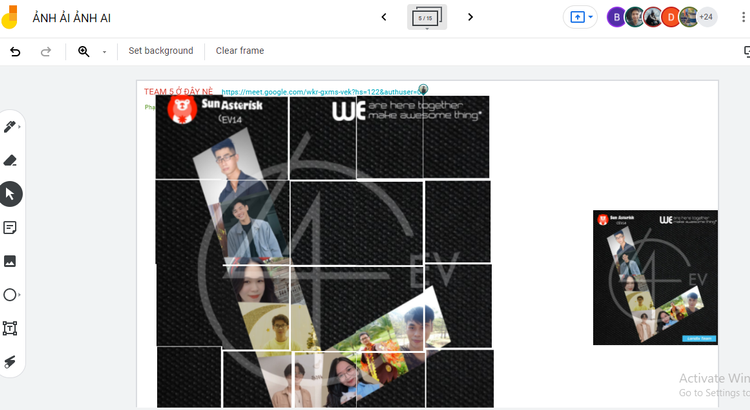Screen dimensions: 750x410
Task: Go to the previous frame
Action: click(x=384, y=17)
